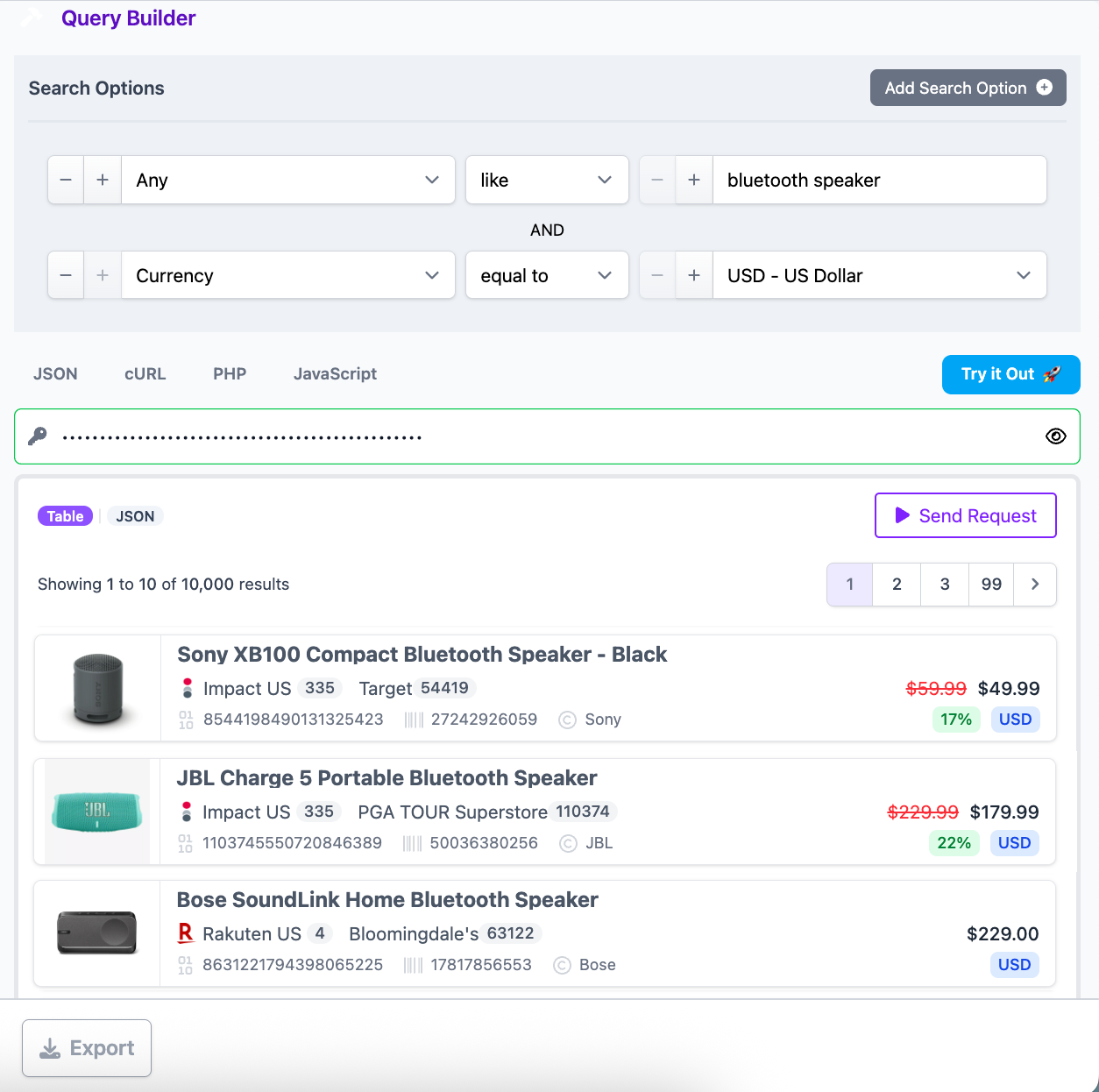
Task: Open Sony XB100 Compact Bluetooth Speaker title
Action: click(422, 655)
